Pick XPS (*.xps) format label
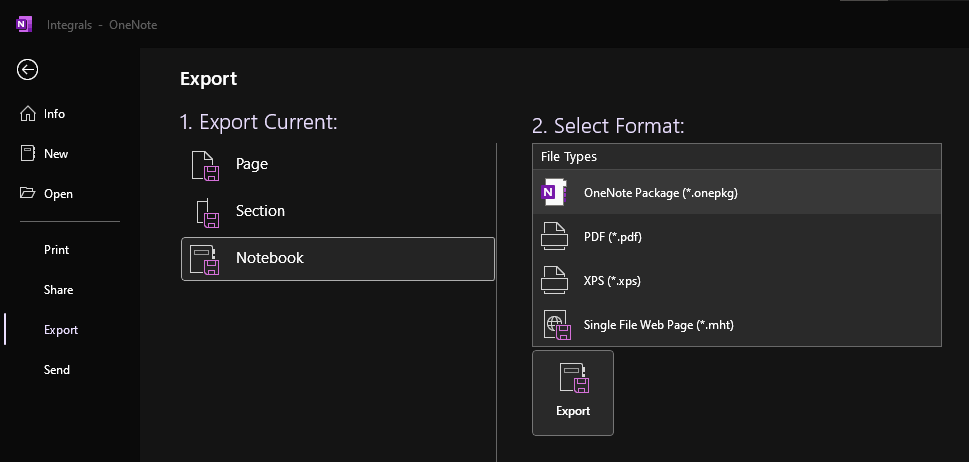The width and height of the screenshot is (969, 462). 612,281
